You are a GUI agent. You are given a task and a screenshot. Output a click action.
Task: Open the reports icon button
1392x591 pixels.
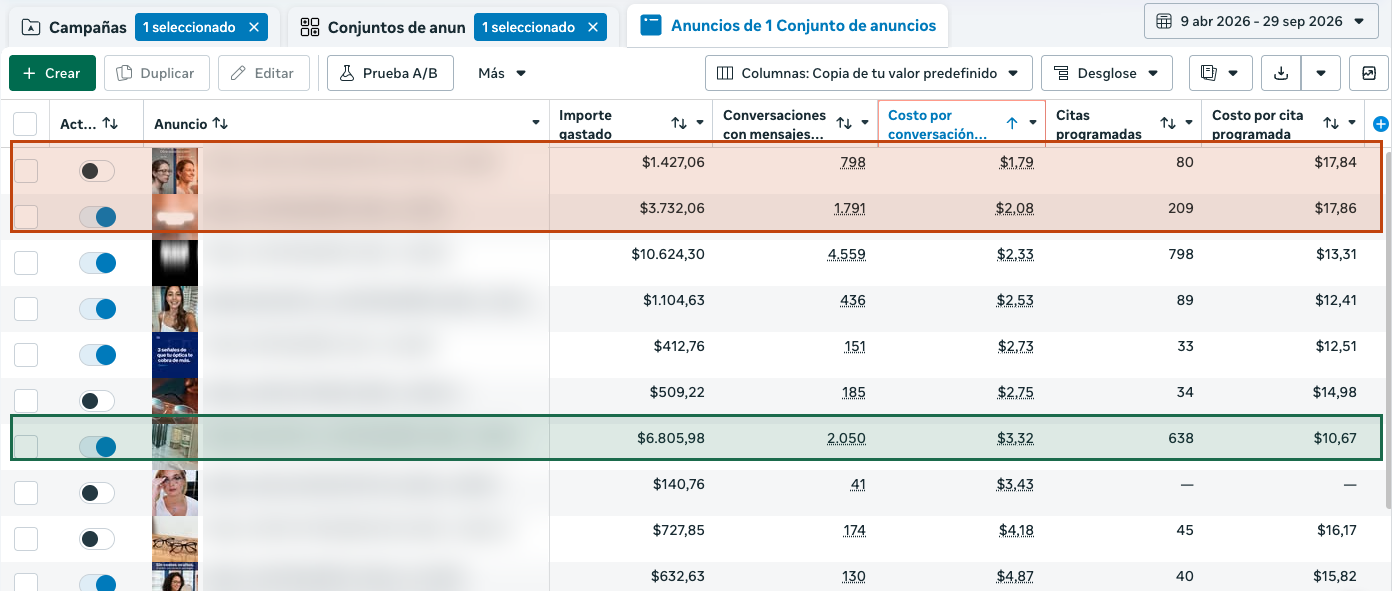(1221, 73)
